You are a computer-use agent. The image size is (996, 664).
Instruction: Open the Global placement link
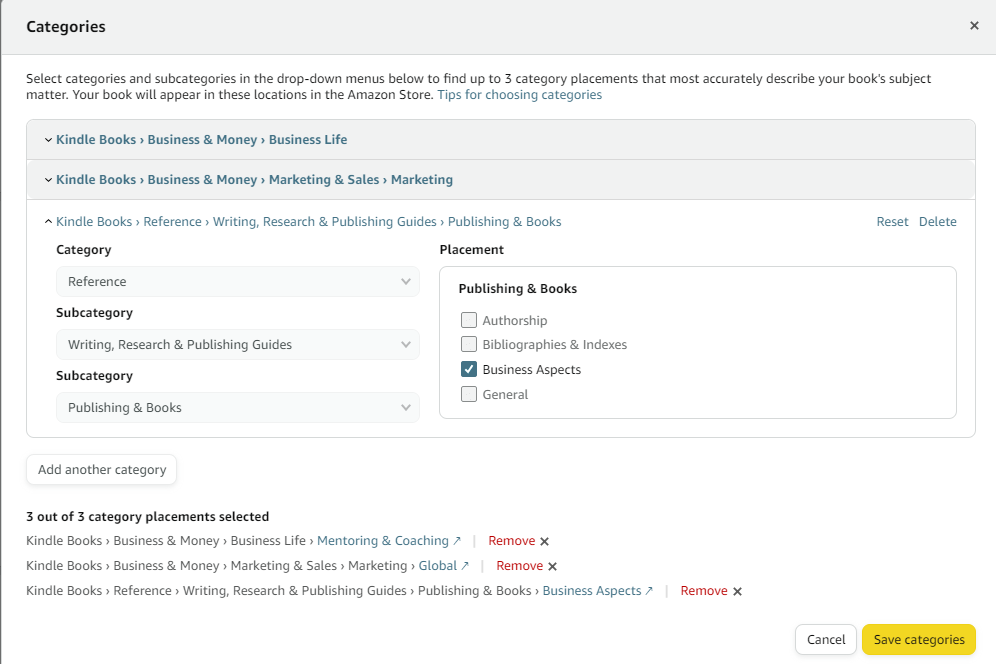(438, 566)
